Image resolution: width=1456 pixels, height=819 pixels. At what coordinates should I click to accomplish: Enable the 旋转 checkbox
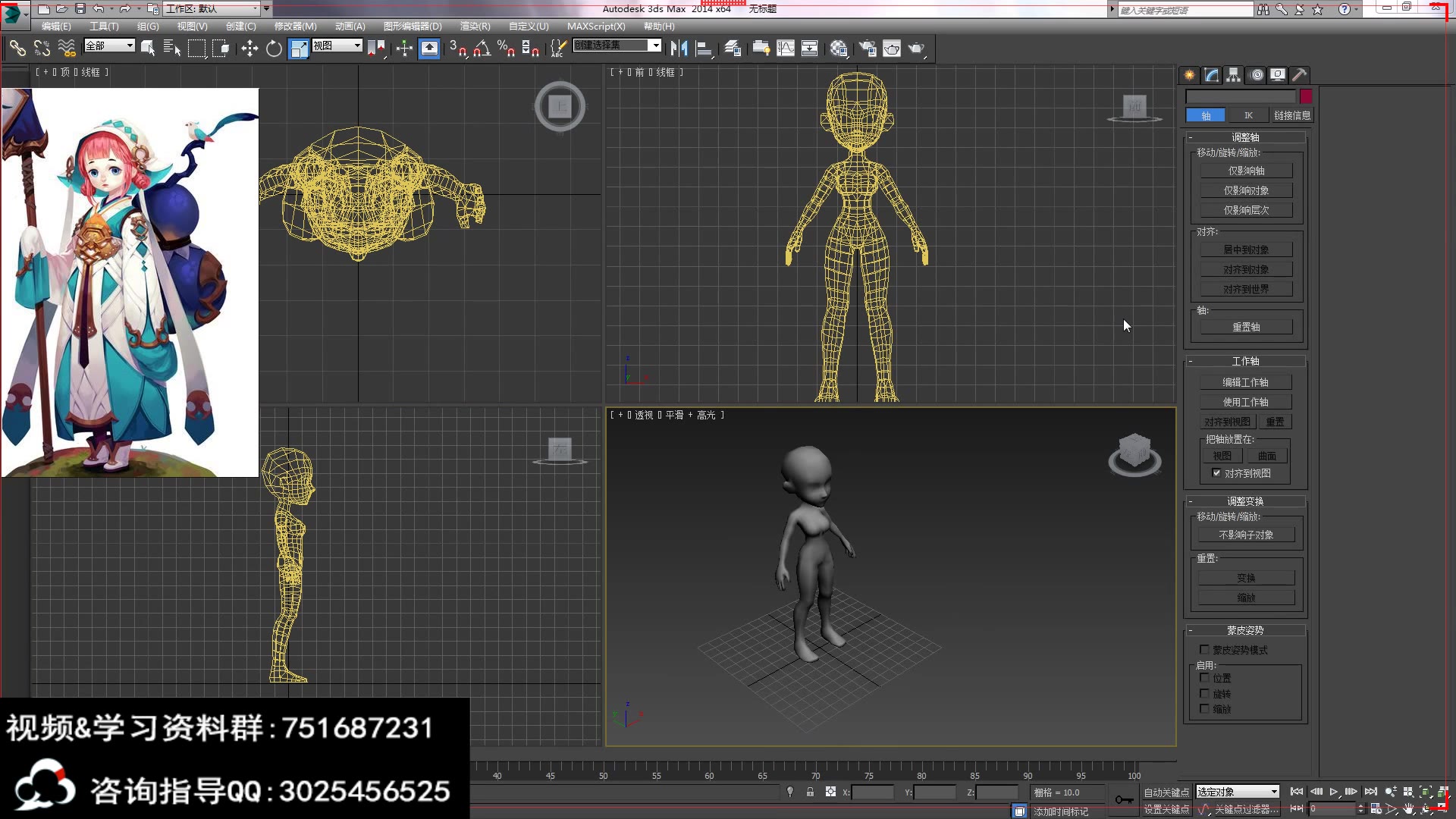1205,693
